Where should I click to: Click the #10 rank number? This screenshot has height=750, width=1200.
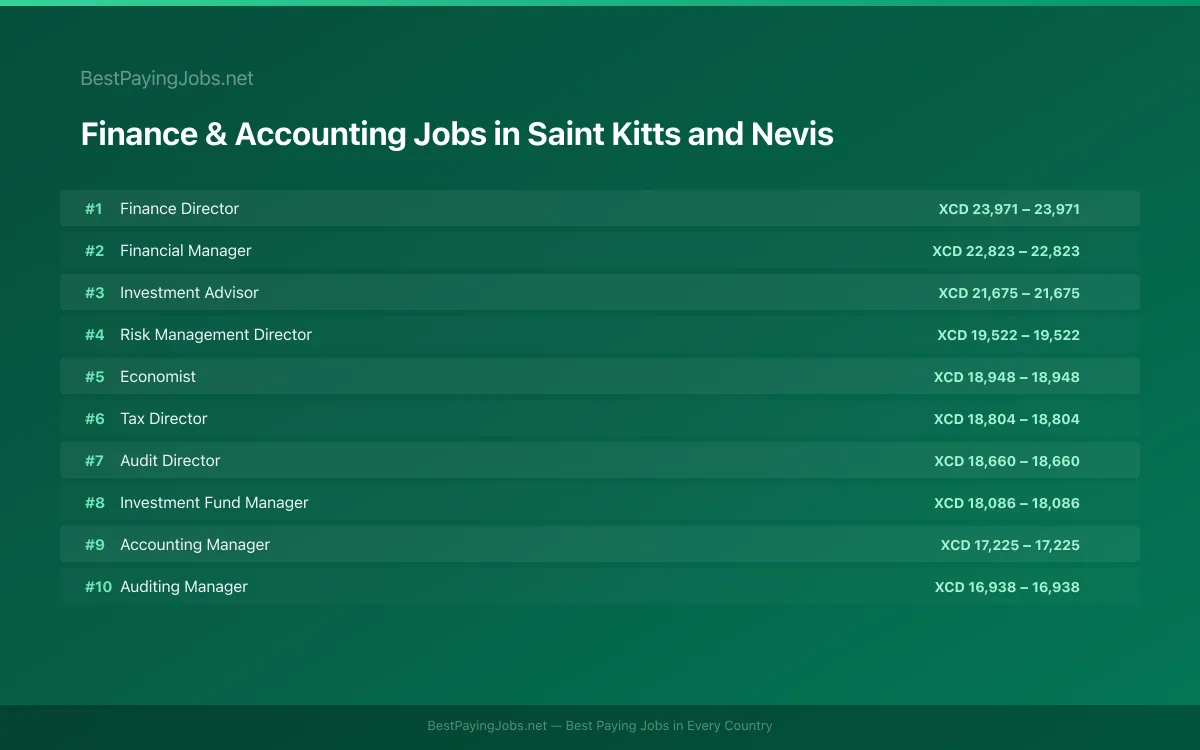[98, 587]
